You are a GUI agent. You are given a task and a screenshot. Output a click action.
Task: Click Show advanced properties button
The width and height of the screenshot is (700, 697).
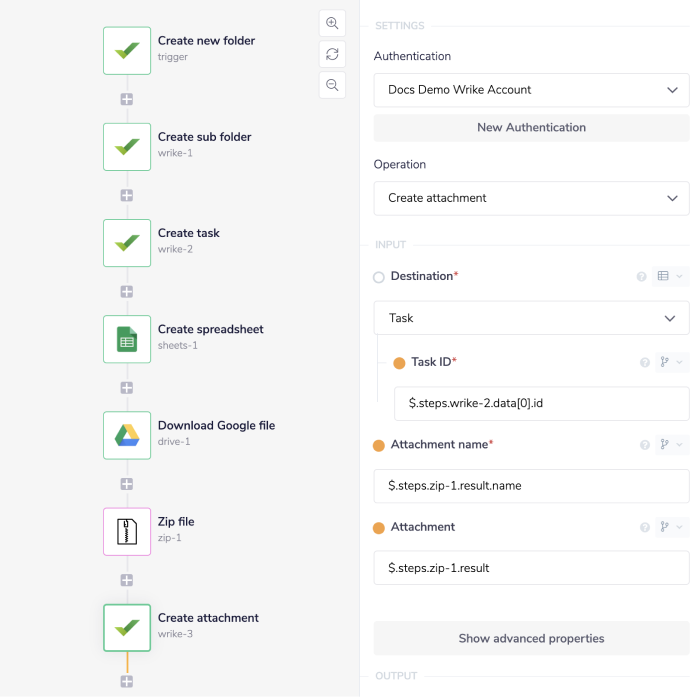531,638
